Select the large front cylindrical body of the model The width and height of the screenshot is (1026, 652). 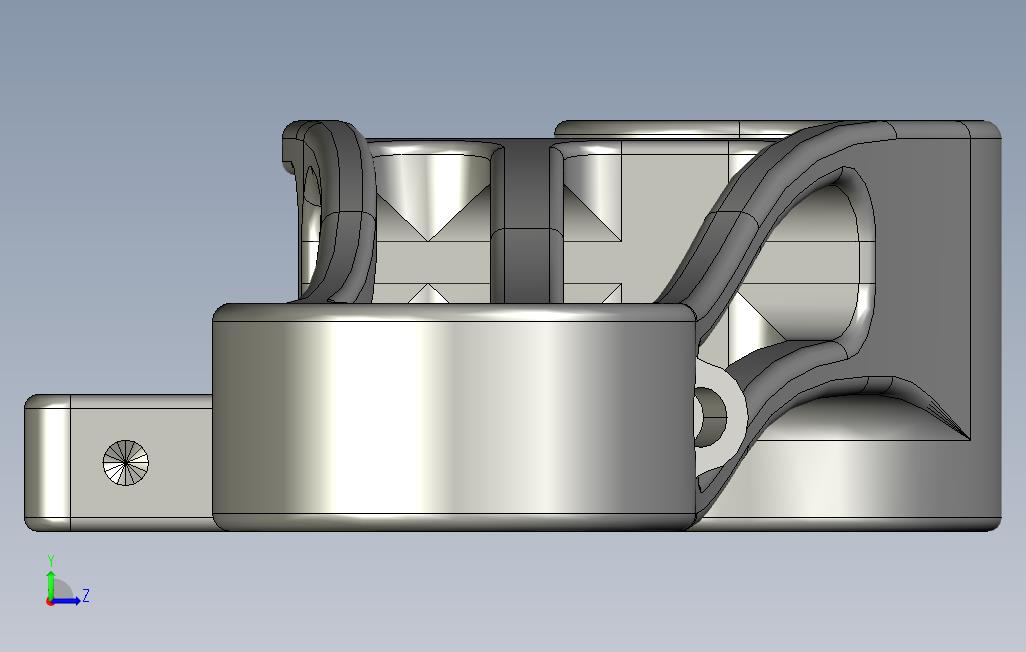pos(455,416)
